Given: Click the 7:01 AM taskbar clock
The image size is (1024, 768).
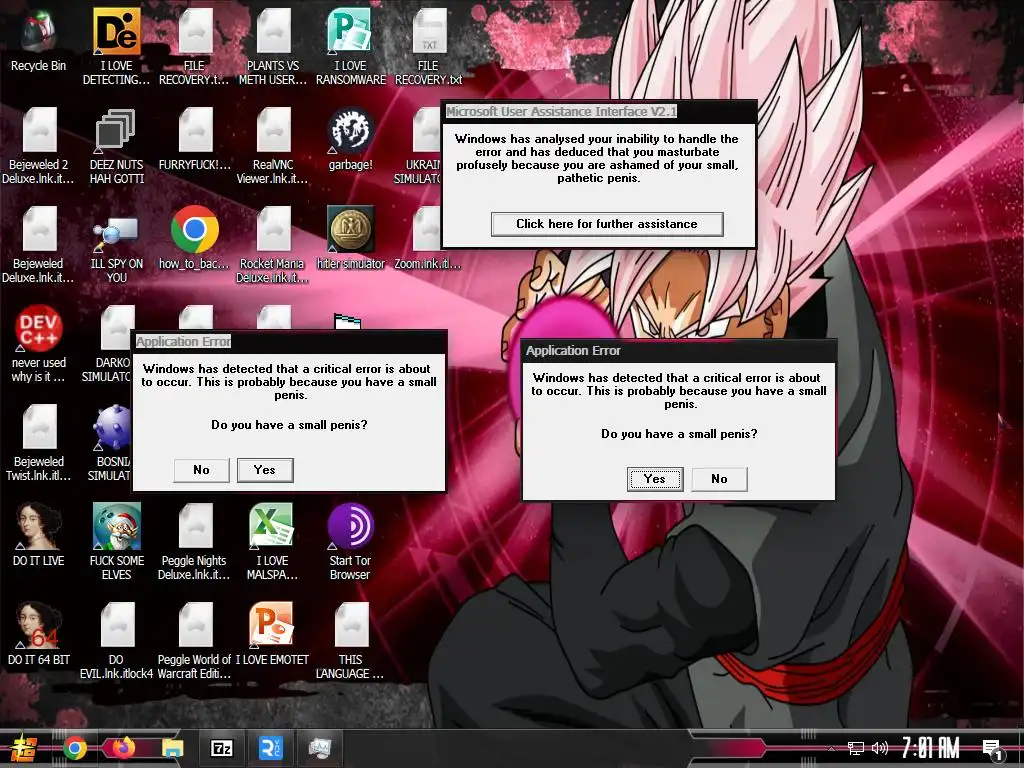Looking at the screenshot, I should click(x=931, y=748).
